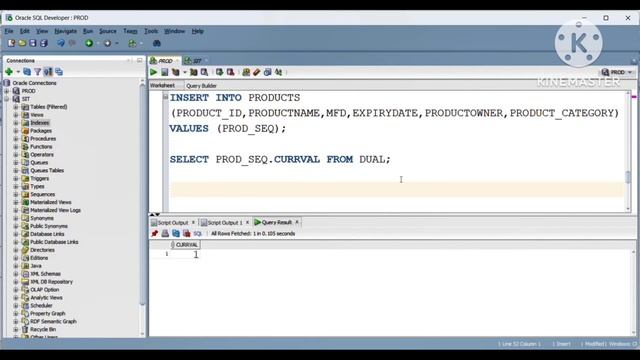Viewport: 640px width, 360px height.
Task: Run the statement with green play icon
Action: coord(153,72)
